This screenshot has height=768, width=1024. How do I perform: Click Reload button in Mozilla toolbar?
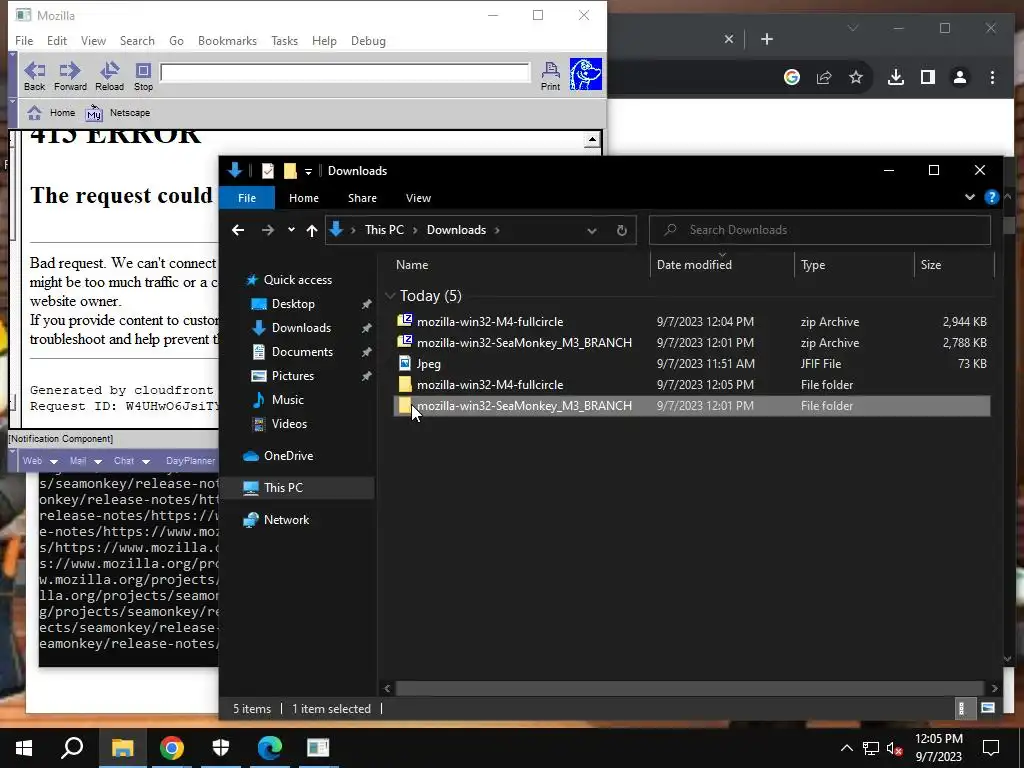coord(109,76)
